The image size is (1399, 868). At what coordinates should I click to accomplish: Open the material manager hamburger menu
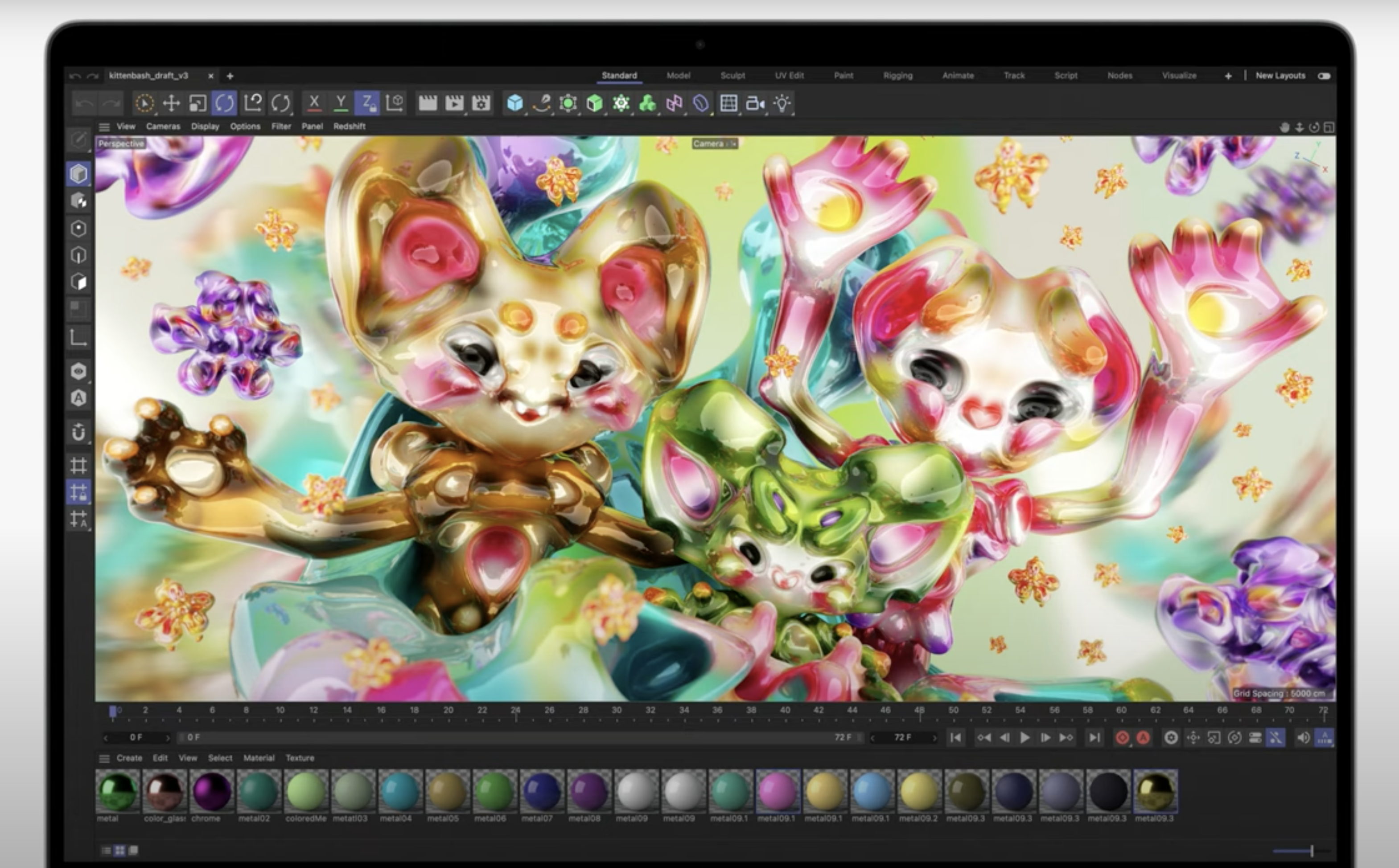pyautogui.click(x=104, y=758)
